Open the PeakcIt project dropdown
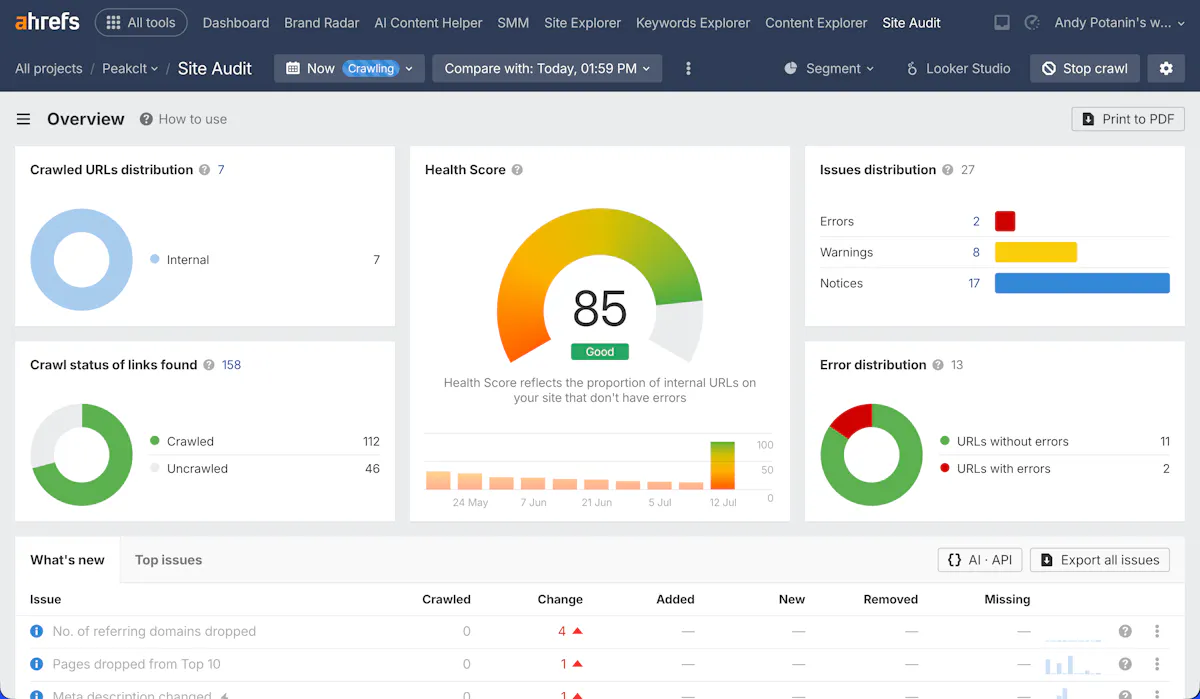 131,68
